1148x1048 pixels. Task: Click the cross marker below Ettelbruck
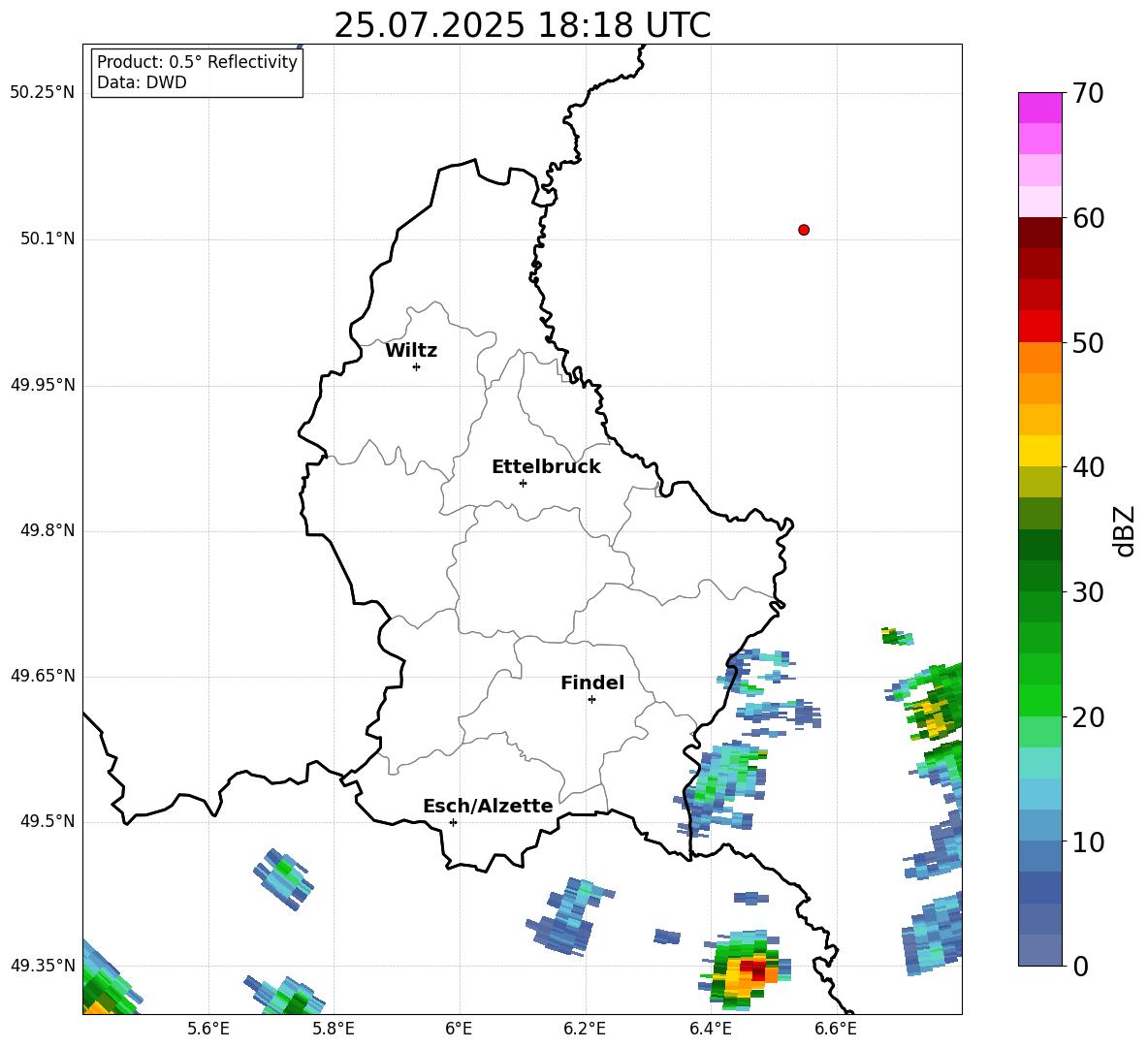pyautogui.click(x=523, y=483)
